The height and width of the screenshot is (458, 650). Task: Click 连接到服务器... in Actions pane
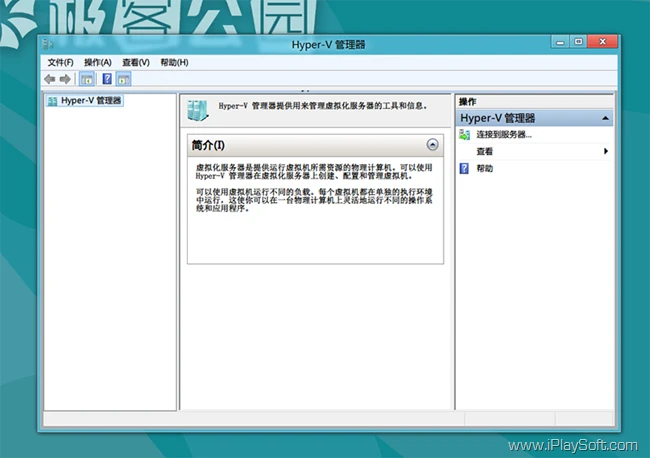click(504, 134)
